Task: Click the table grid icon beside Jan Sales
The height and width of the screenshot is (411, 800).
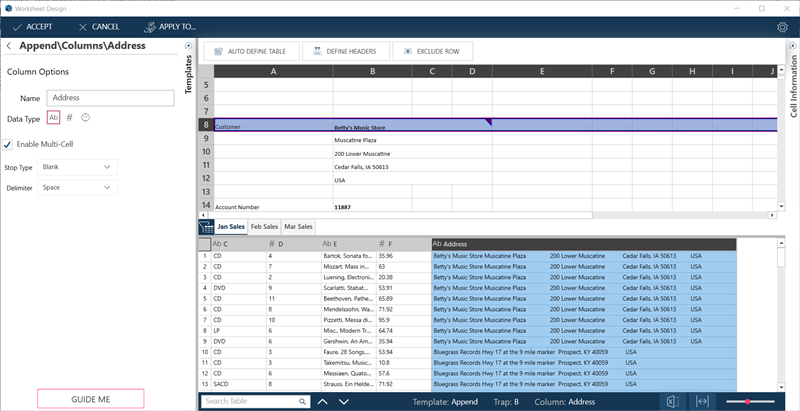Action: point(204,227)
